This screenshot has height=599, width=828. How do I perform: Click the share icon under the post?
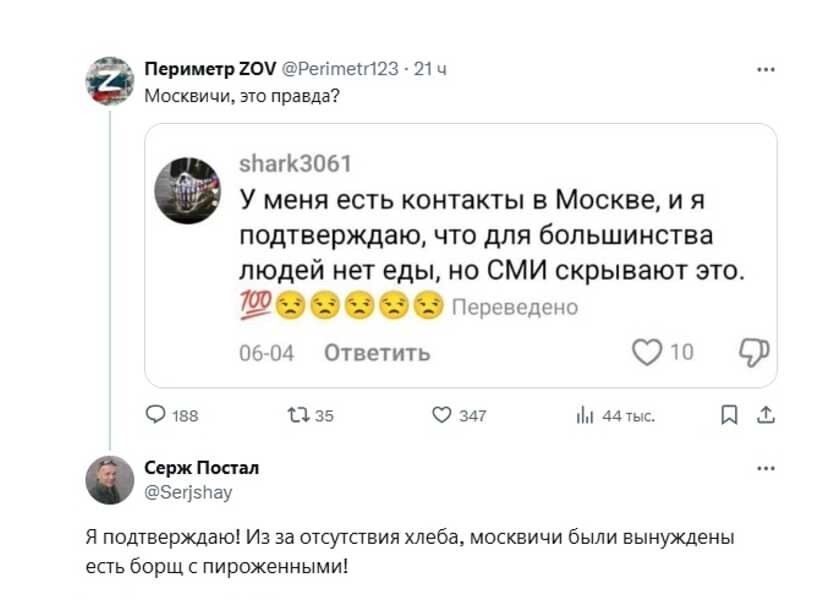767,416
